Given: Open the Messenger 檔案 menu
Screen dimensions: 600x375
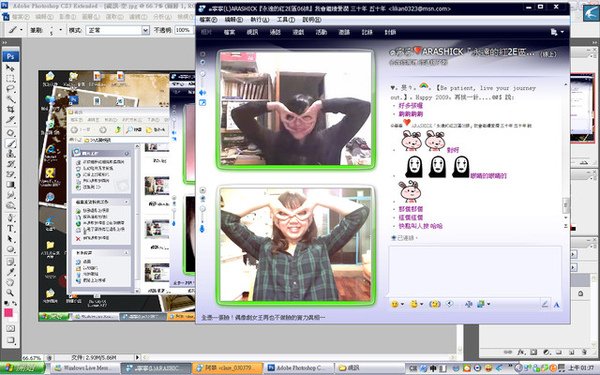Looking at the screenshot, I should click(x=208, y=20).
